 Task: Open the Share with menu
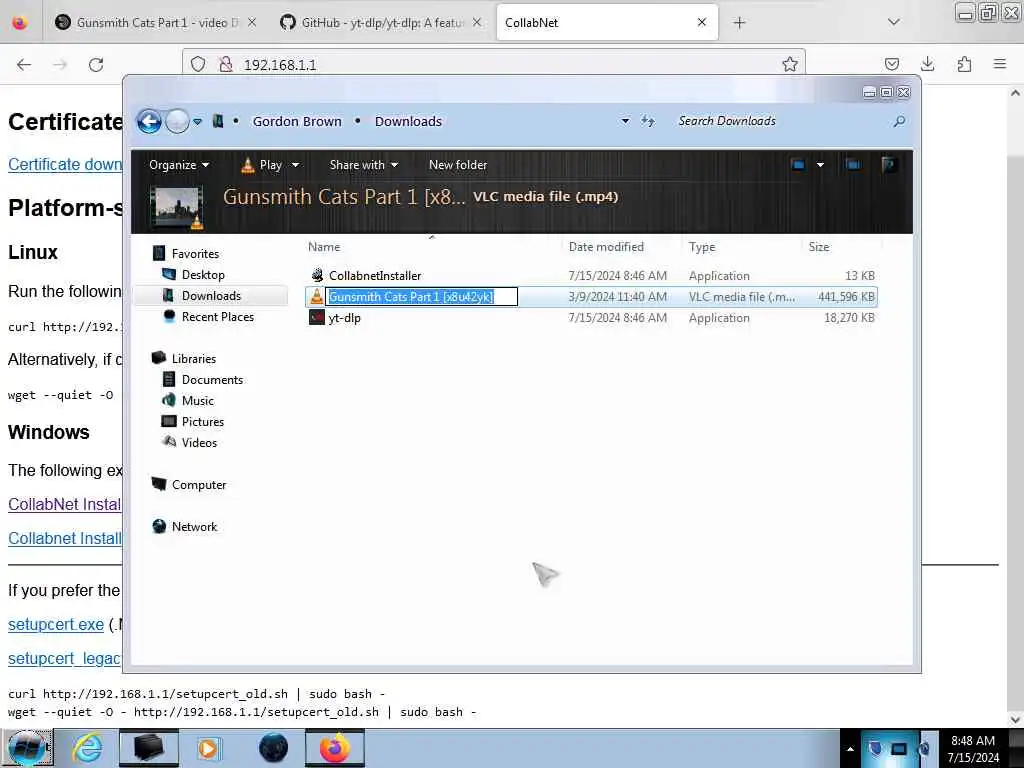pos(364,165)
